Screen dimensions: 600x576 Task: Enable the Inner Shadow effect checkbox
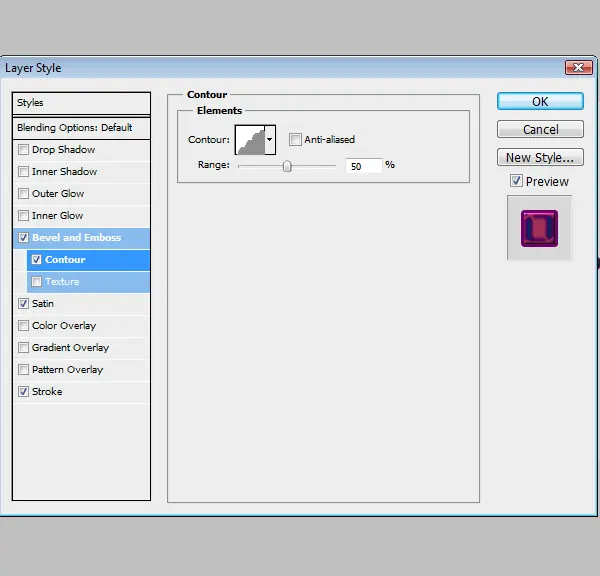click(x=23, y=171)
